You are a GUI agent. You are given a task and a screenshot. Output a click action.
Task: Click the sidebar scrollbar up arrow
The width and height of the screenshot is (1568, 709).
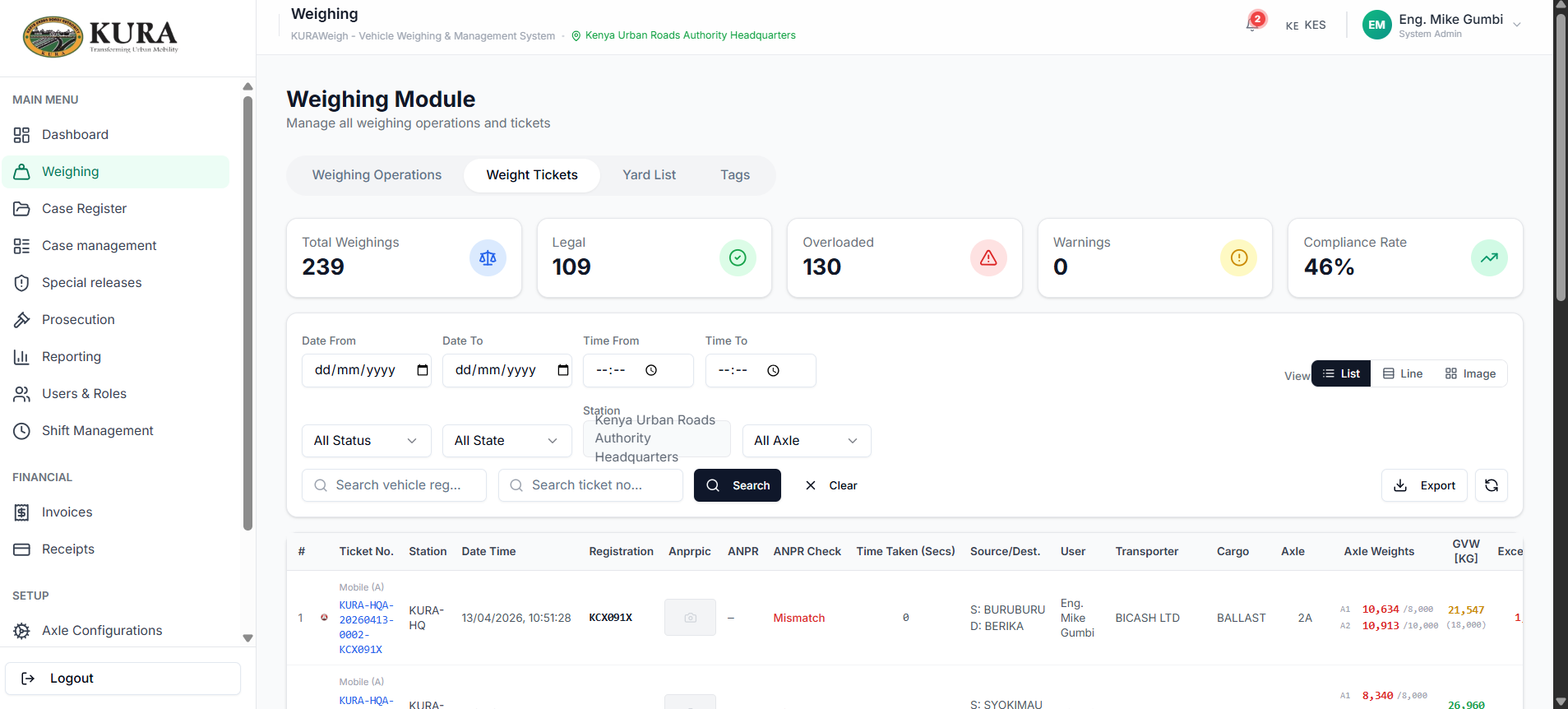coord(247,86)
